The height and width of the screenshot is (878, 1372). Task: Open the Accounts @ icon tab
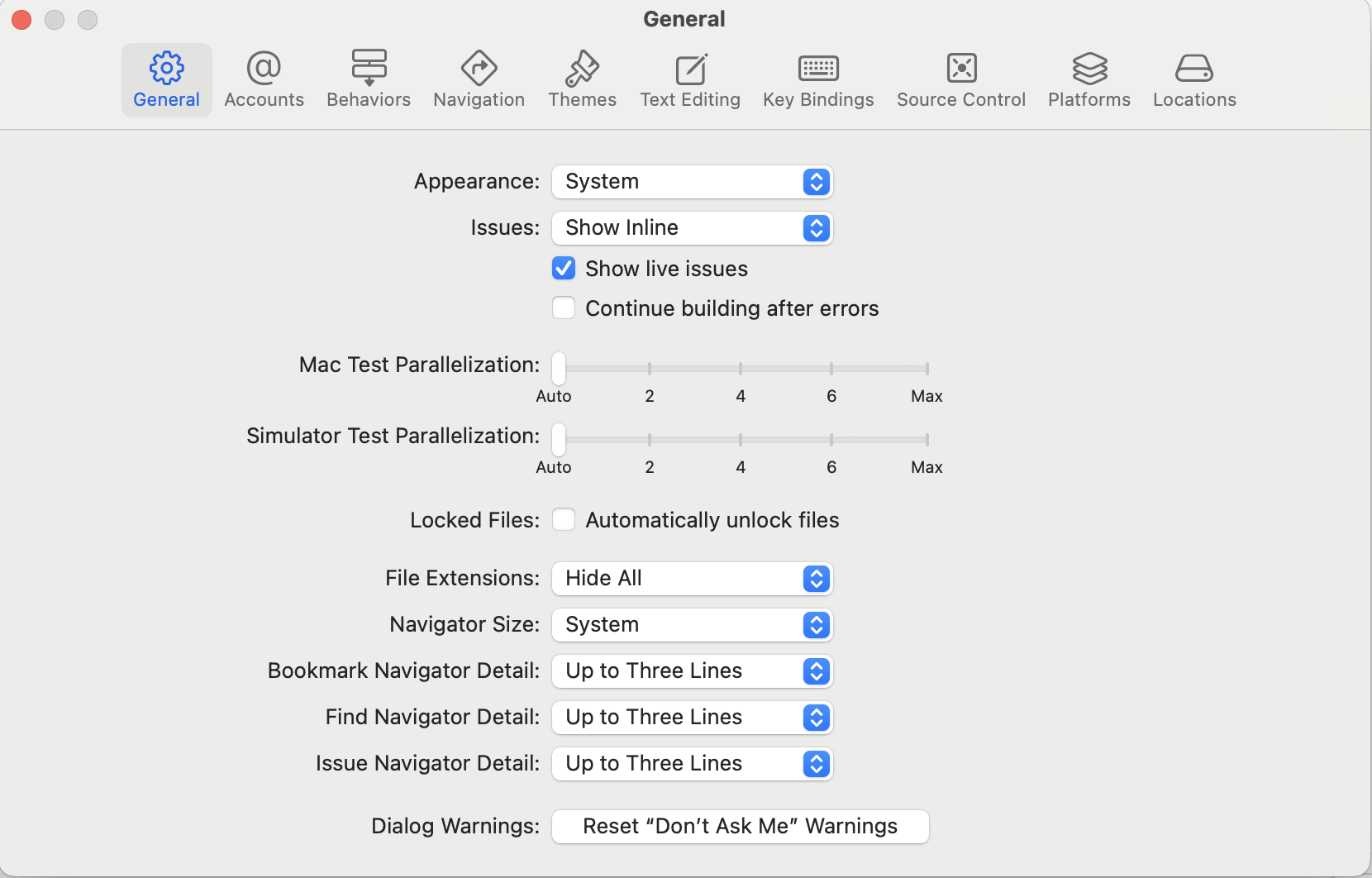(x=264, y=80)
